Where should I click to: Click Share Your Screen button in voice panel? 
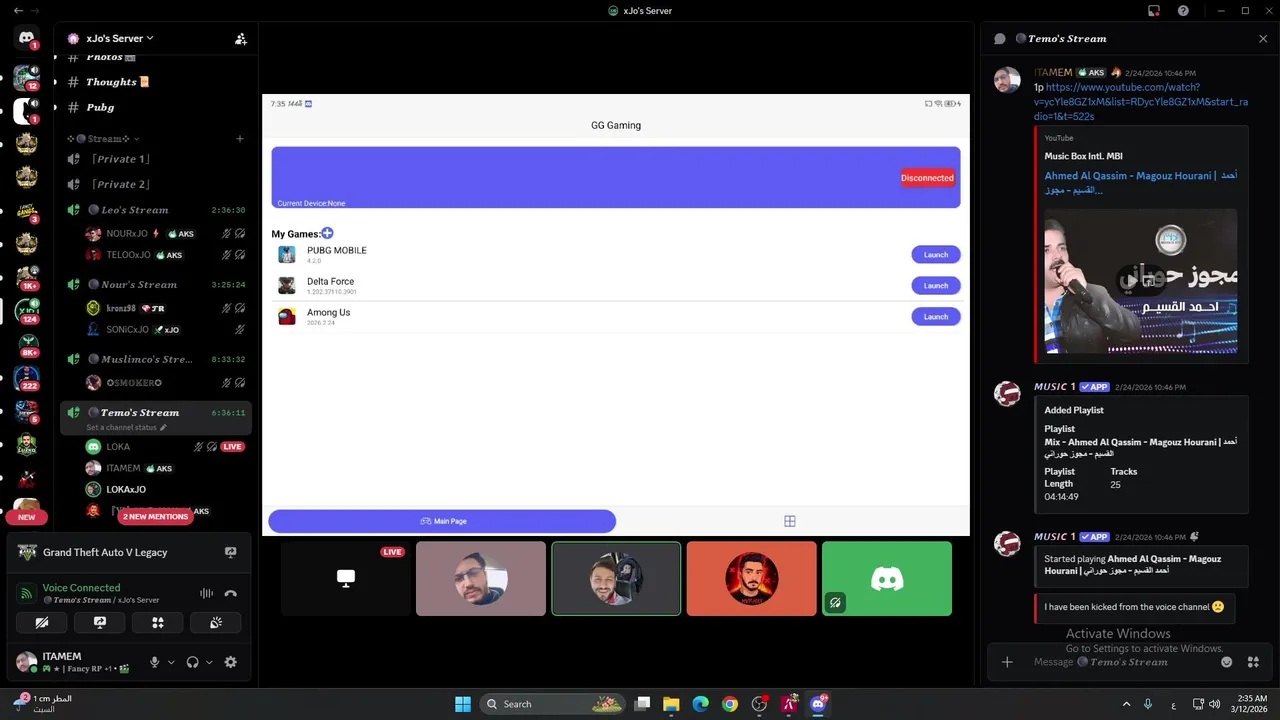coord(100,622)
